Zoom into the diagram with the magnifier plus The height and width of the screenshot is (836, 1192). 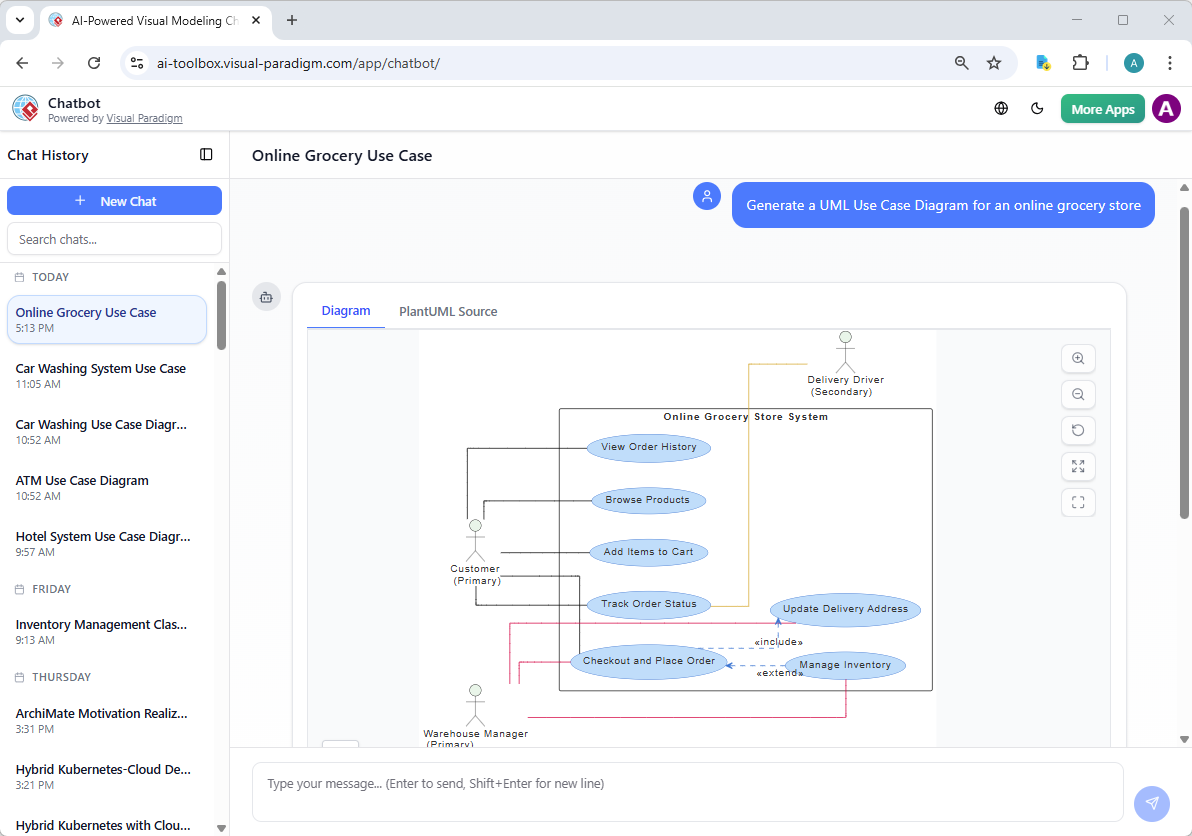click(1078, 358)
